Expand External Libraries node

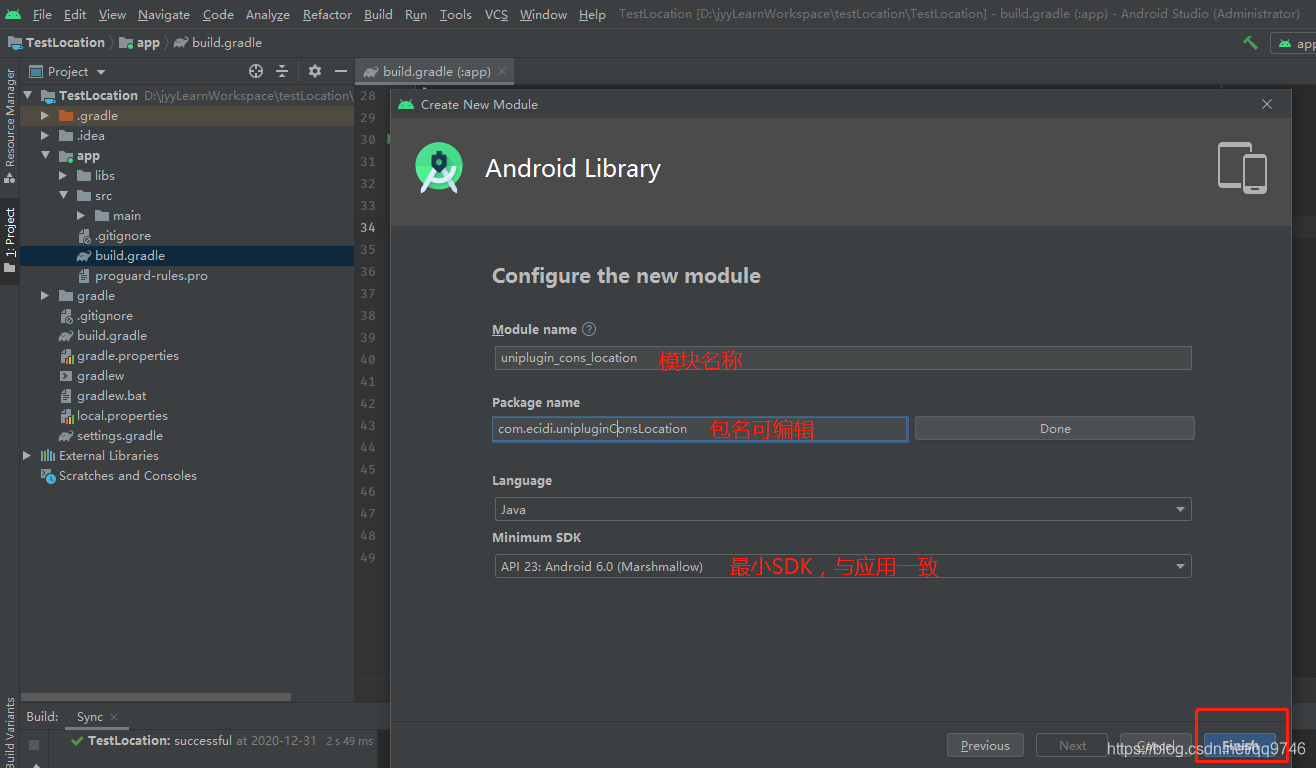click(27, 456)
